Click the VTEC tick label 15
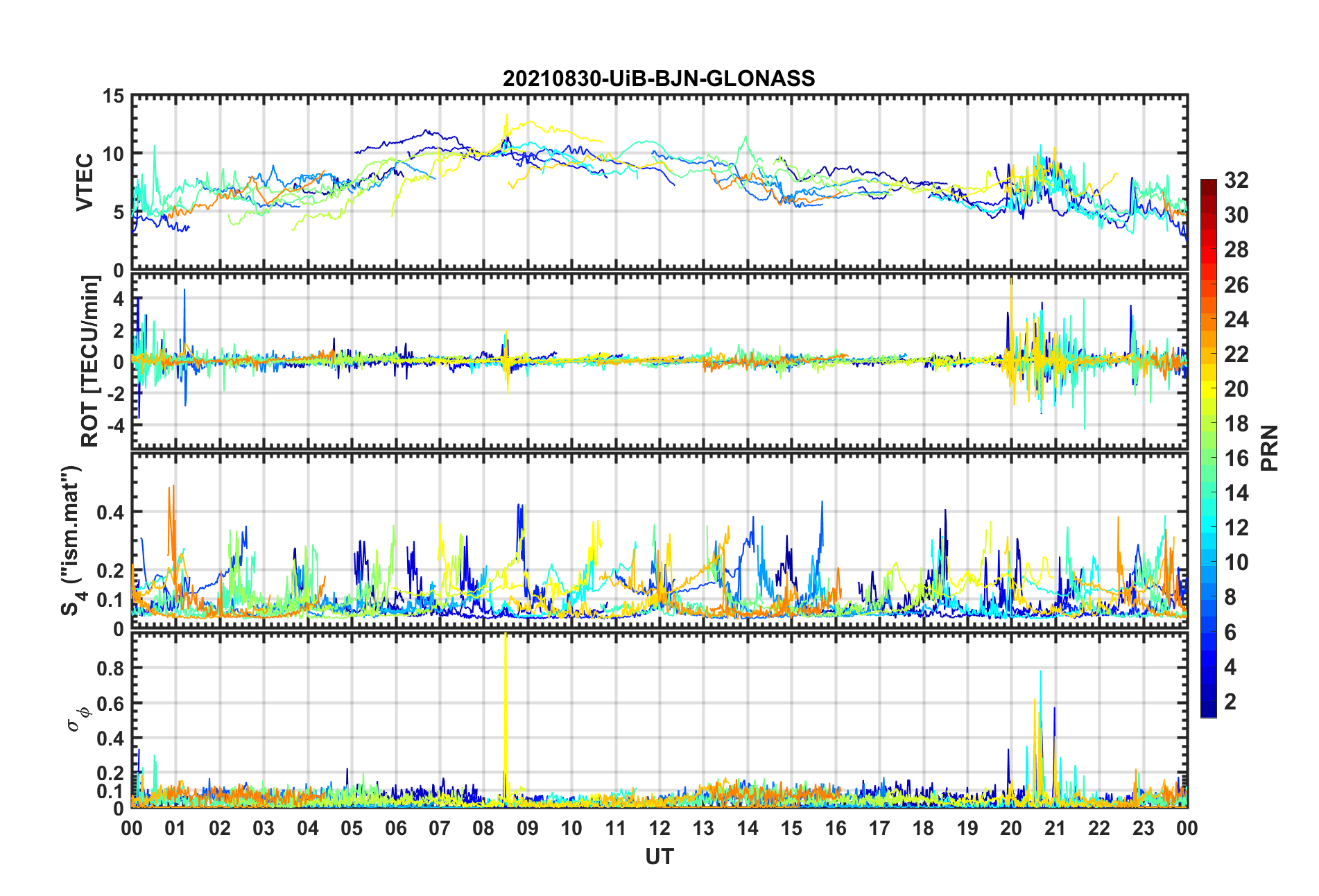The image size is (1319, 896). coord(114,96)
